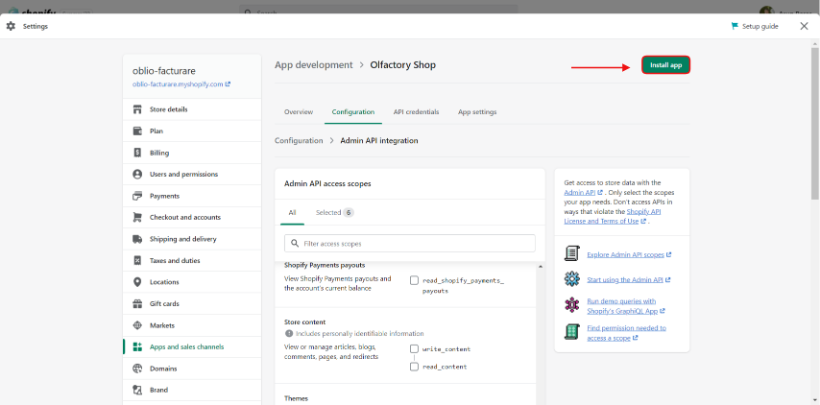The image size is (820, 405).
Task: Open Domains settings
Action: point(192,368)
